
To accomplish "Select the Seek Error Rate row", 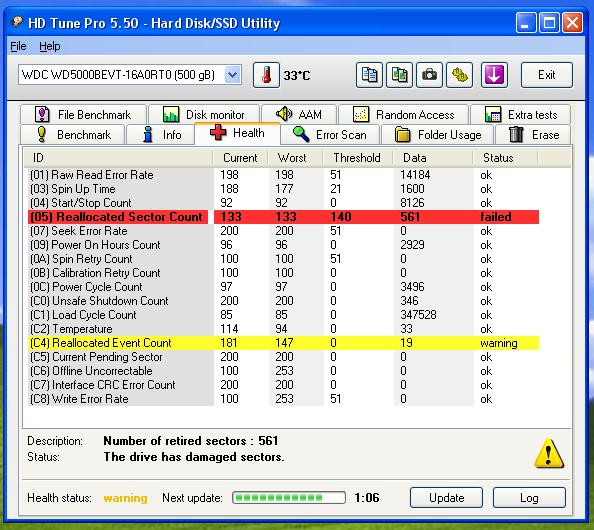I will point(283,231).
